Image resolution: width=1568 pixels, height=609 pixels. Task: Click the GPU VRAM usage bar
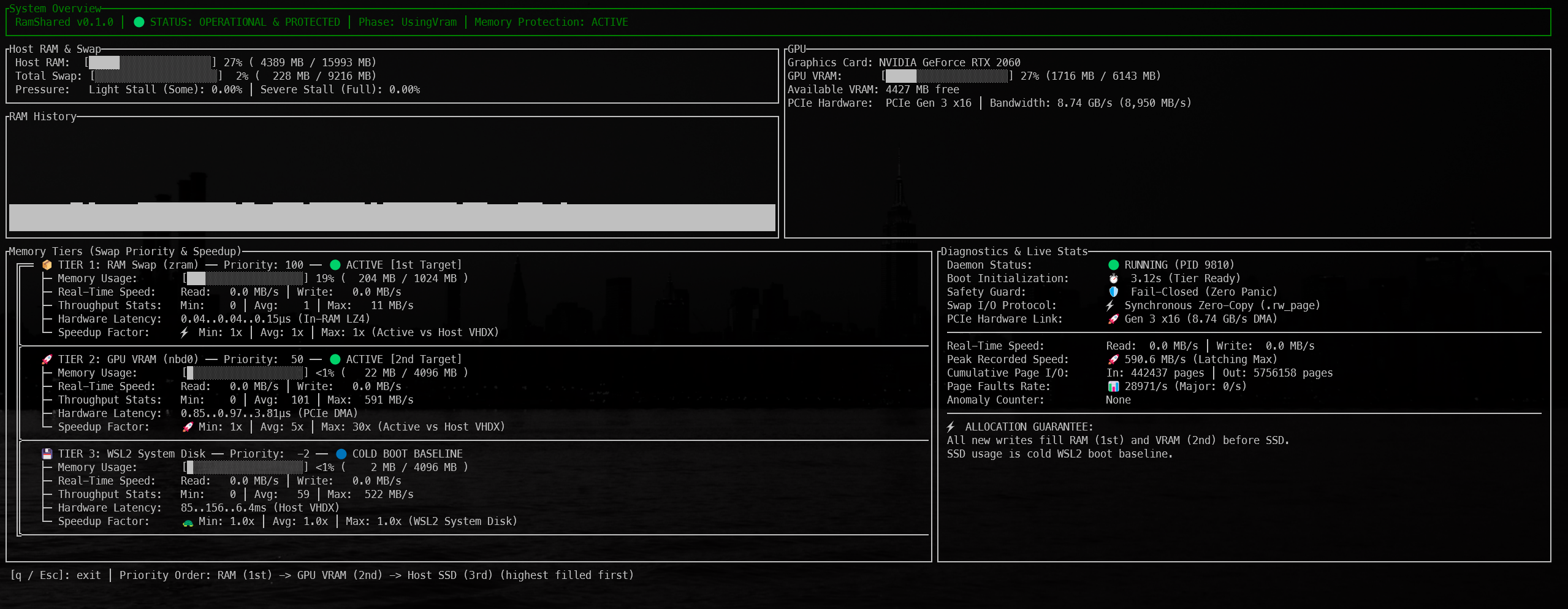pos(947,76)
